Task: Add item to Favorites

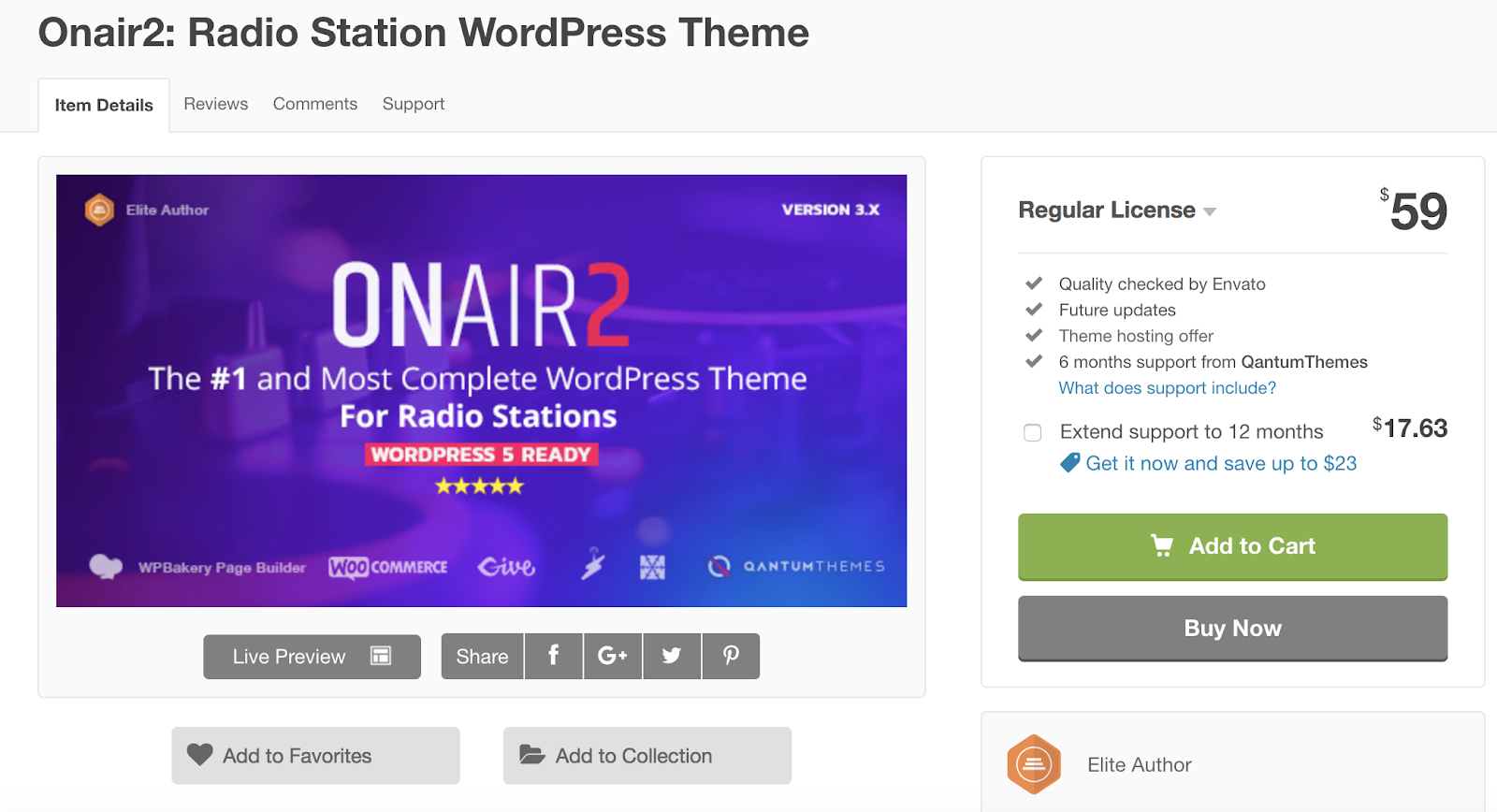Action: point(315,756)
